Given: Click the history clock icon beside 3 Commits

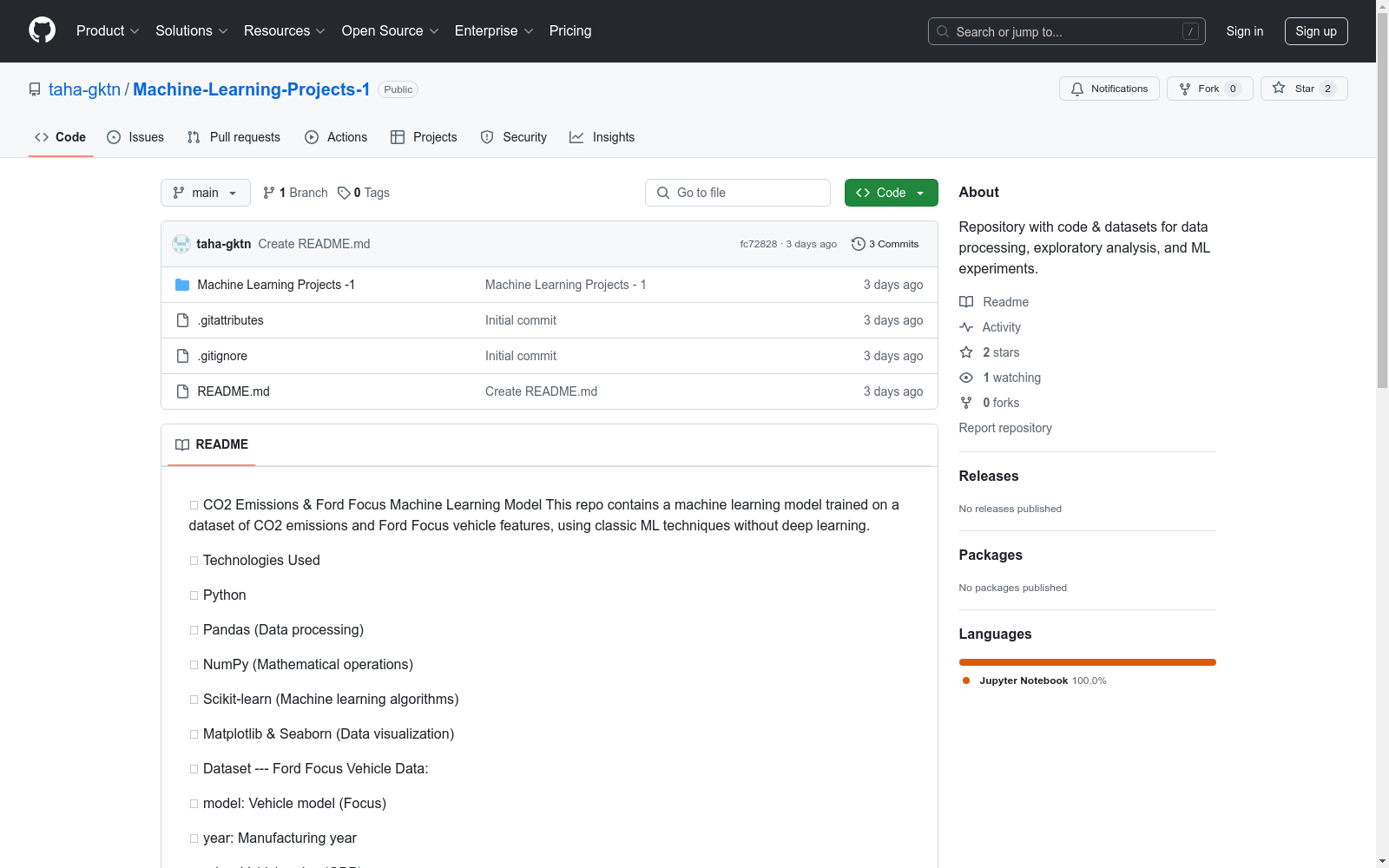Looking at the screenshot, I should (x=859, y=244).
